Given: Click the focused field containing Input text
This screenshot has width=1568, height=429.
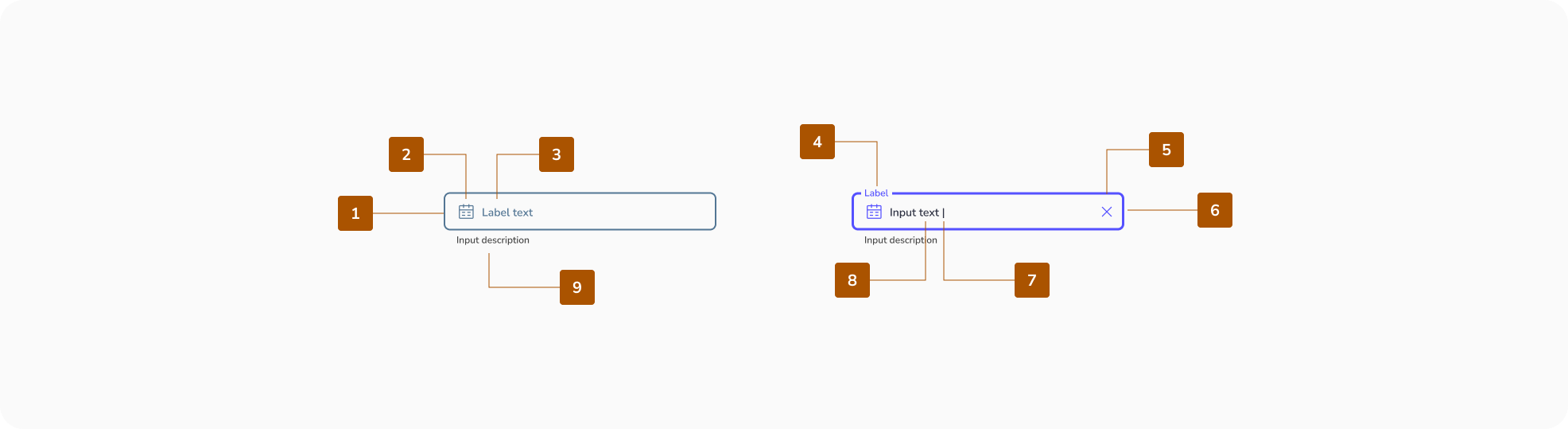Looking at the screenshot, I should [1018, 212].
